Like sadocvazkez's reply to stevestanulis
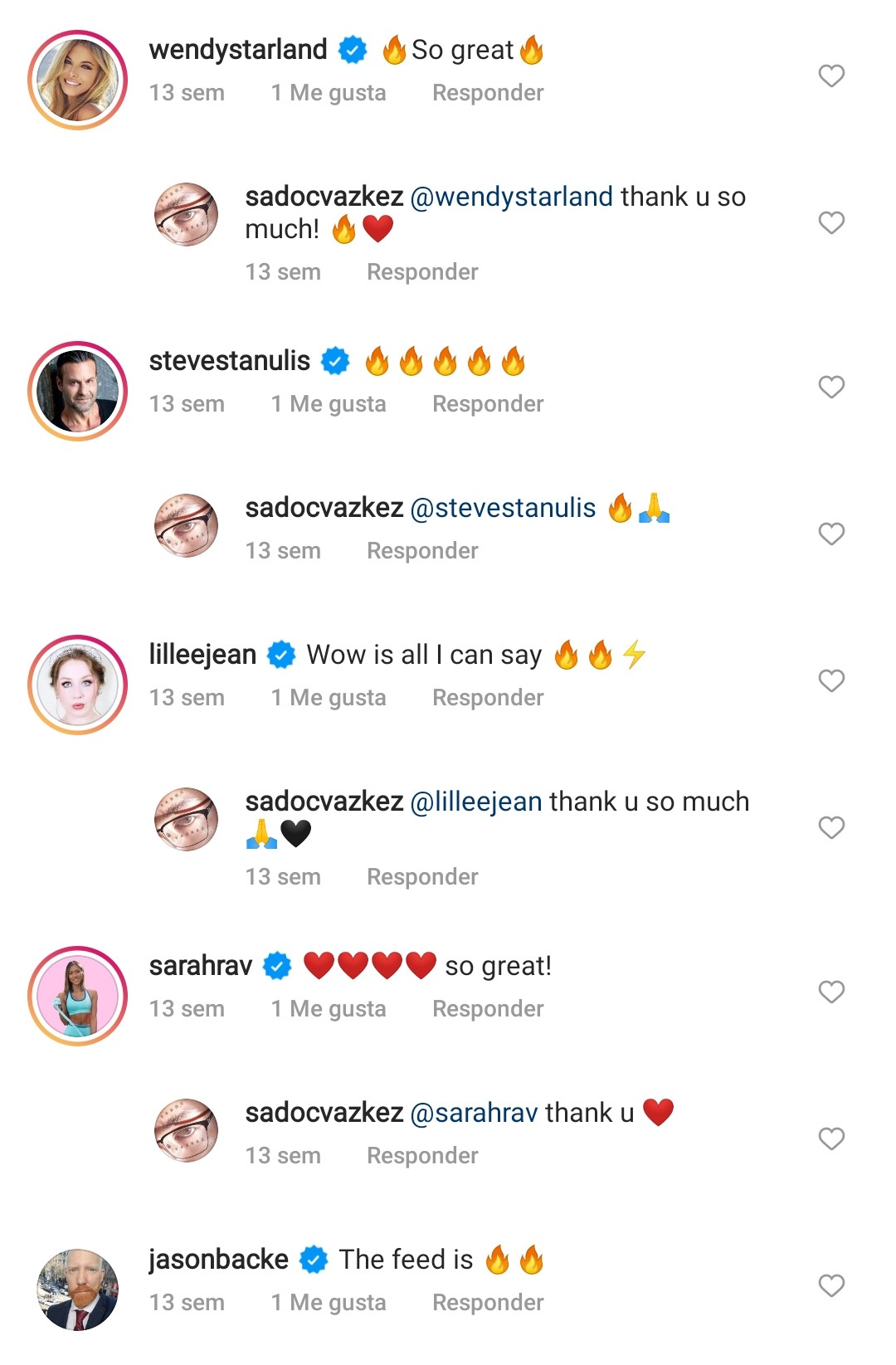The image size is (896, 1365). coord(831,534)
